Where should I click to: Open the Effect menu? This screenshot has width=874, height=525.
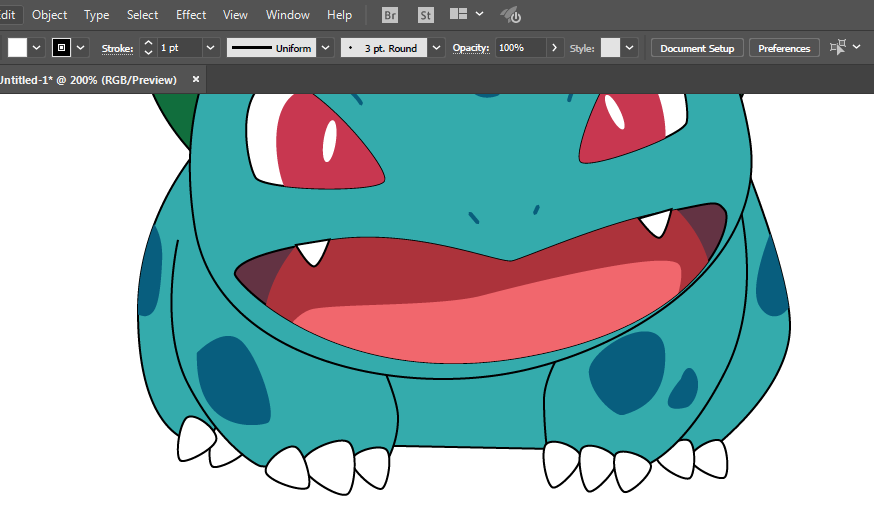(191, 15)
